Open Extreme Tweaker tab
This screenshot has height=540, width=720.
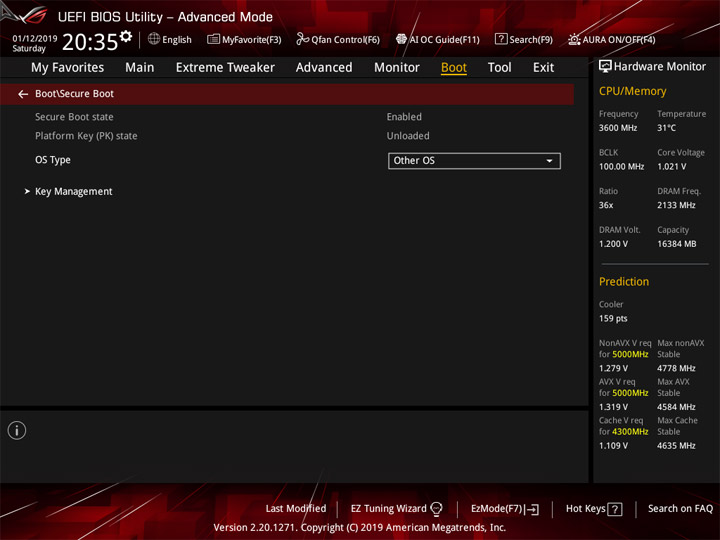pyautogui.click(x=225, y=68)
